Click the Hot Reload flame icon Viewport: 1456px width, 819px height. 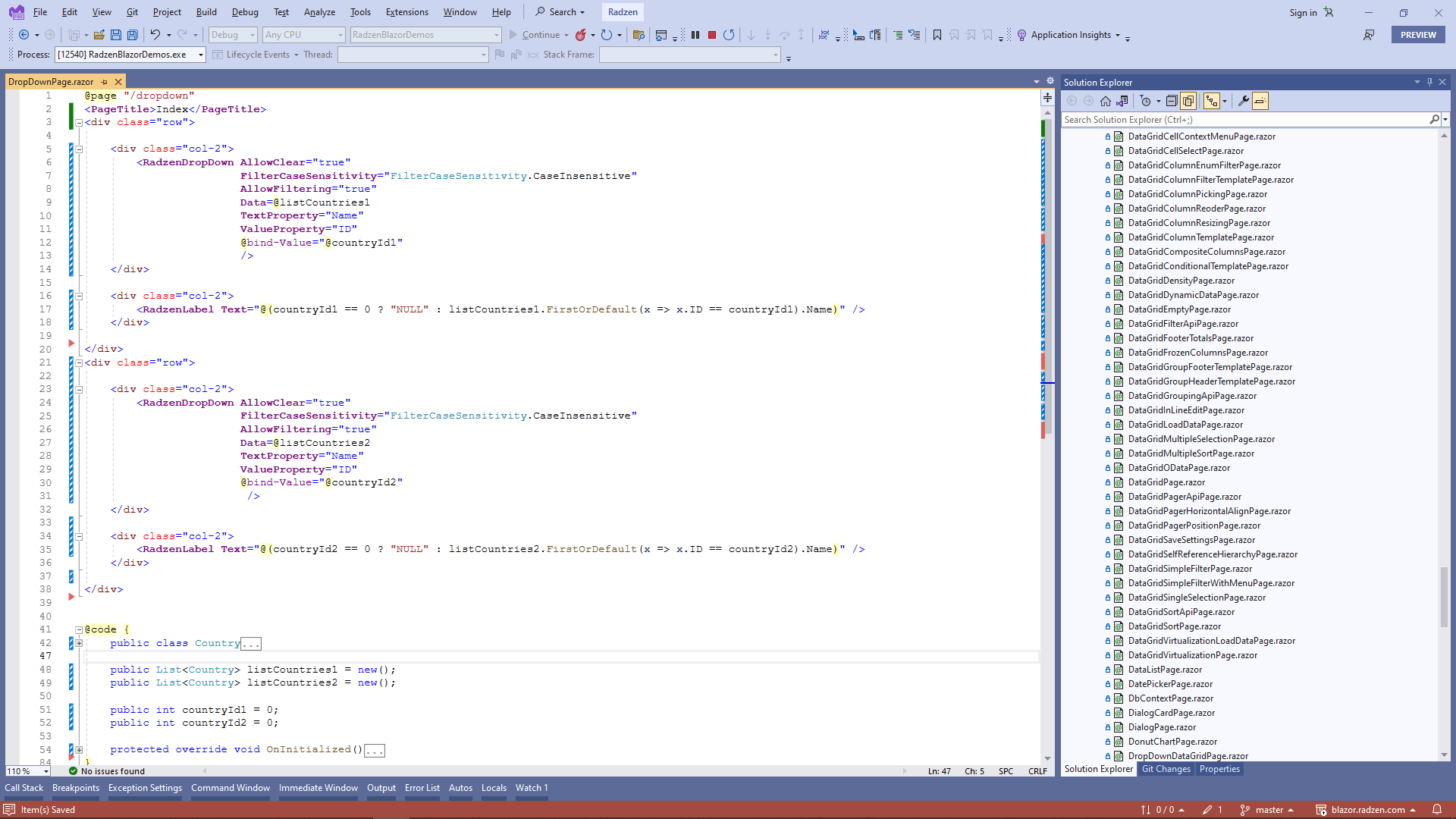(581, 35)
